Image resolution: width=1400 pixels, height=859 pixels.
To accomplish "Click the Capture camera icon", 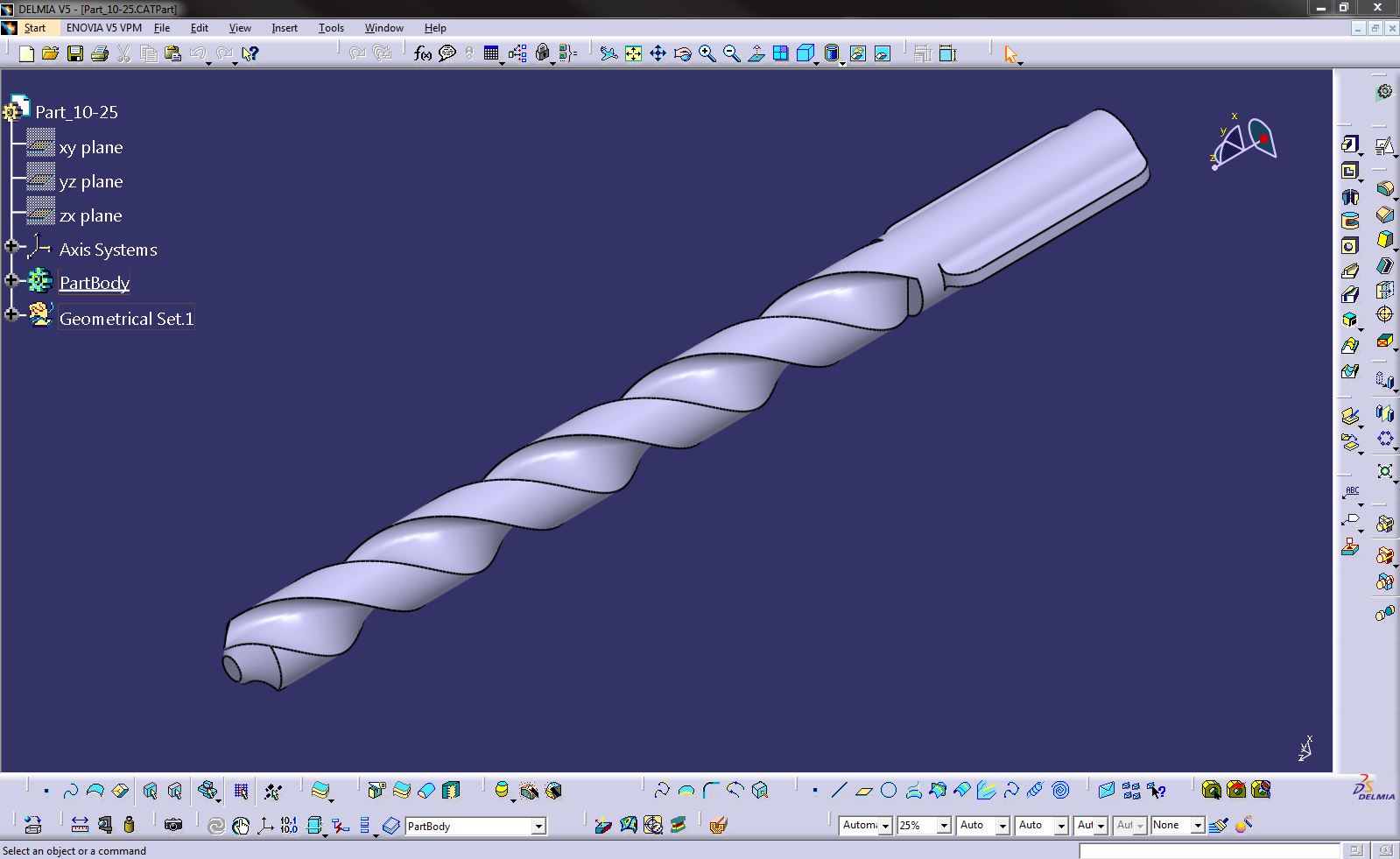I will [173, 825].
